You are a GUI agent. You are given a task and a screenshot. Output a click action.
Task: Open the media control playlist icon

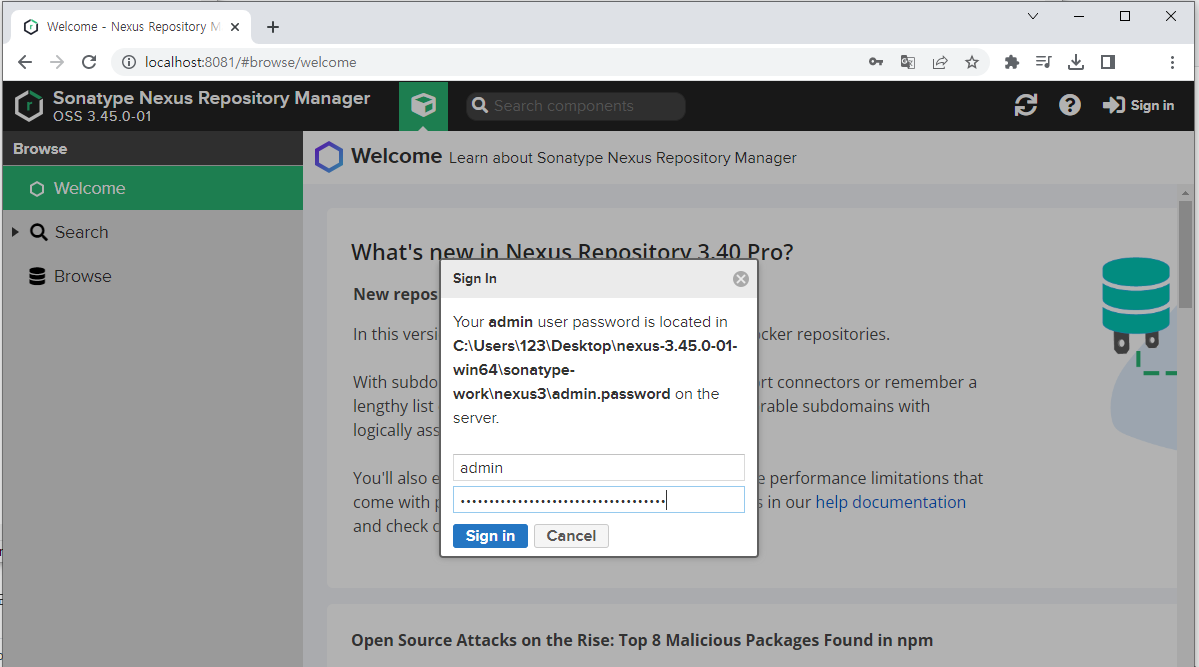point(1044,62)
